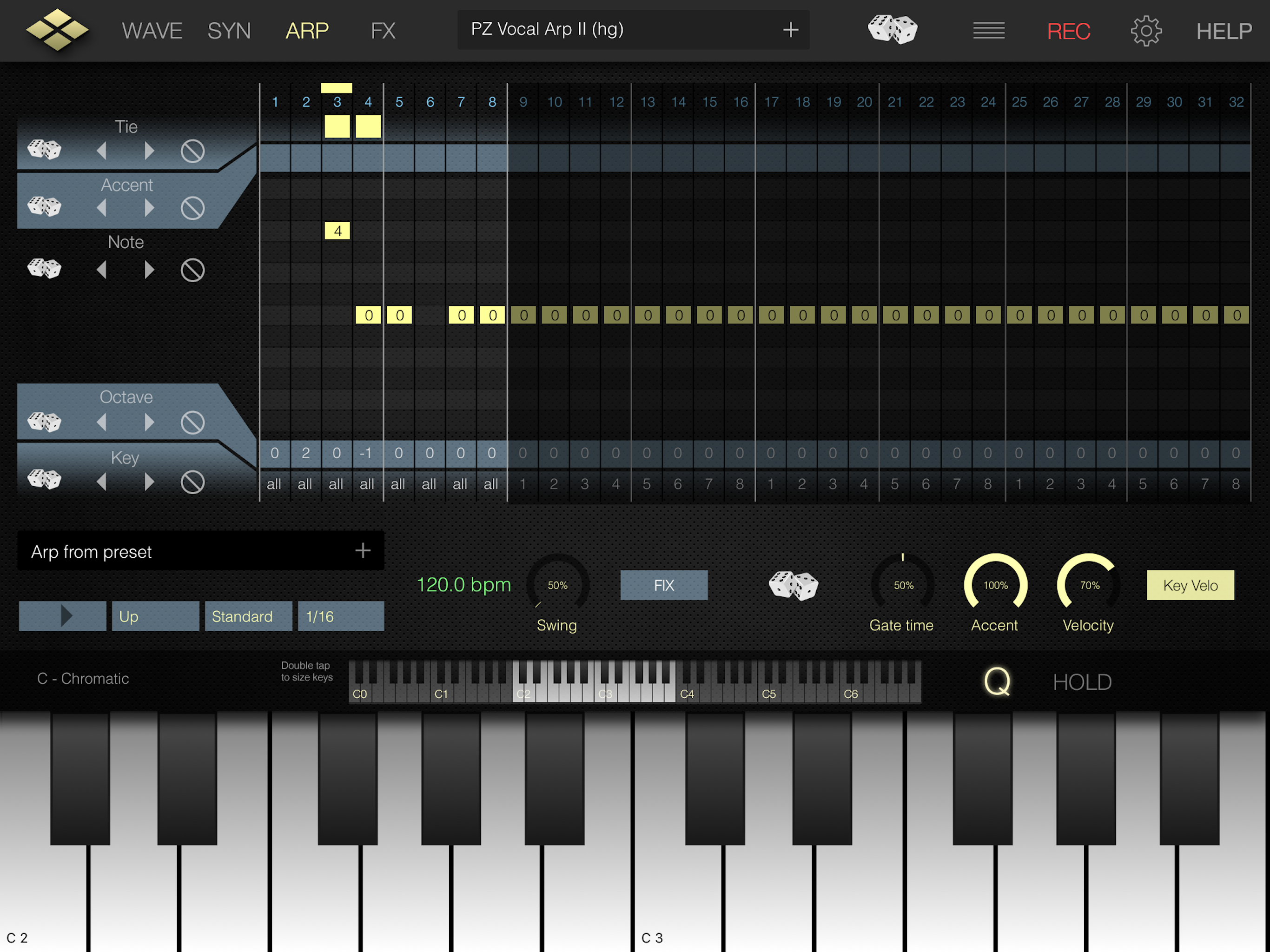
Task: Open the settings gear
Action: click(x=1145, y=30)
